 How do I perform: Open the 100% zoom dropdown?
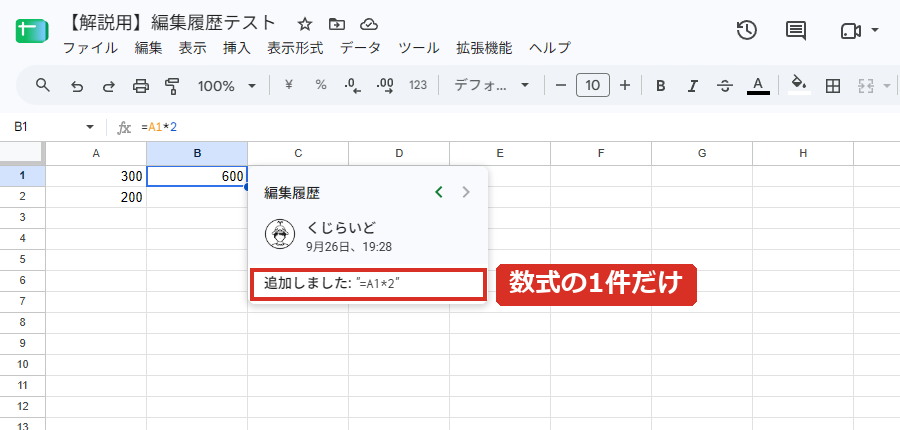(x=227, y=86)
